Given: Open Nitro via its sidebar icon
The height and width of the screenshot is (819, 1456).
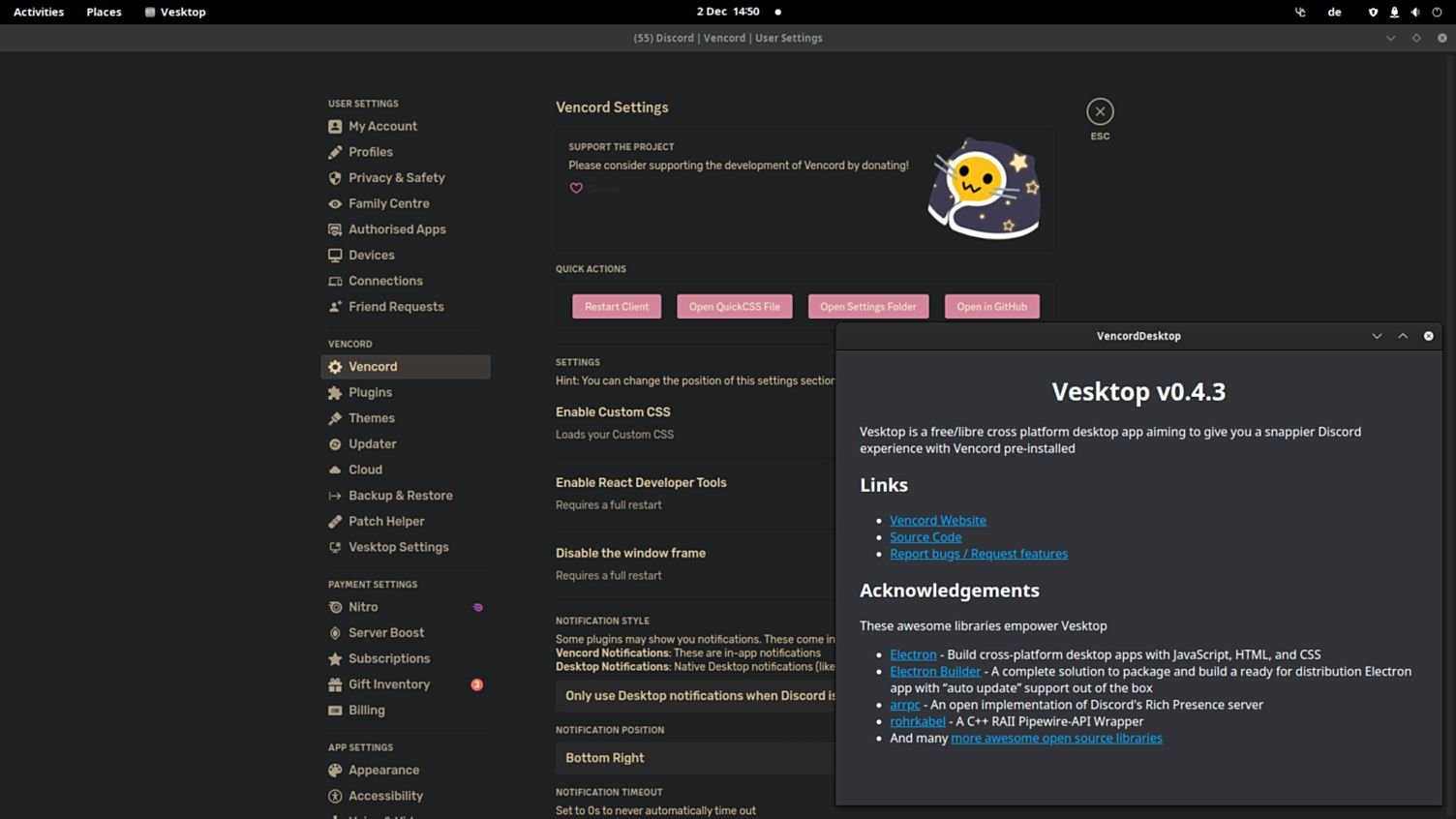Looking at the screenshot, I should pyautogui.click(x=335, y=607).
